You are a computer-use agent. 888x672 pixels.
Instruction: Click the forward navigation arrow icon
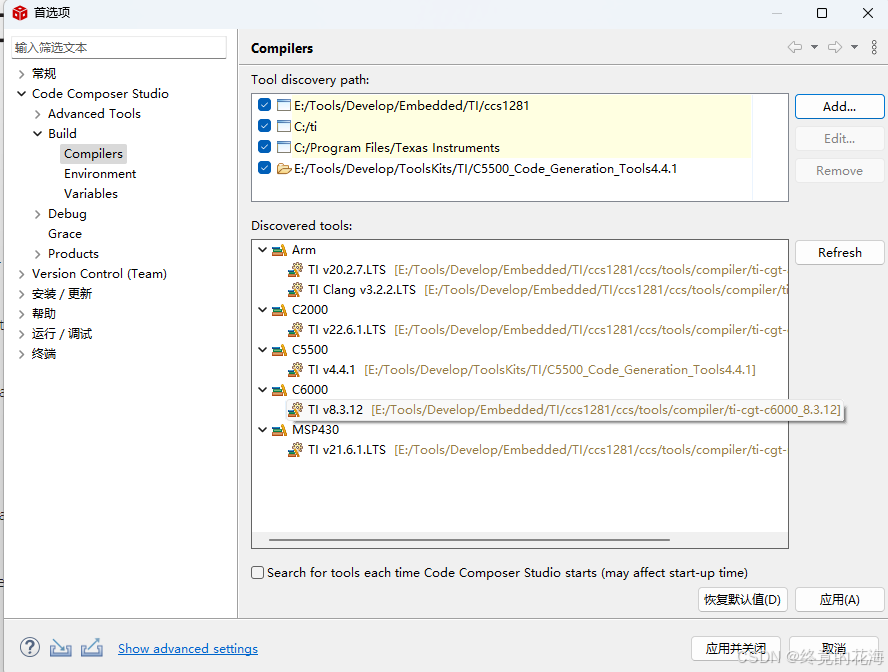point(835,47)
